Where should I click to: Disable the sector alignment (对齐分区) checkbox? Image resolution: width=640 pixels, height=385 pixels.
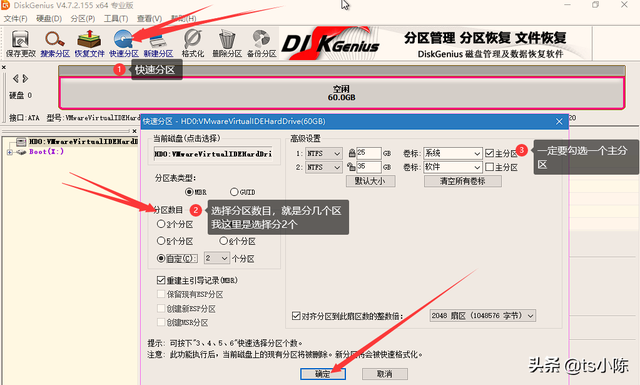[296, 316]
